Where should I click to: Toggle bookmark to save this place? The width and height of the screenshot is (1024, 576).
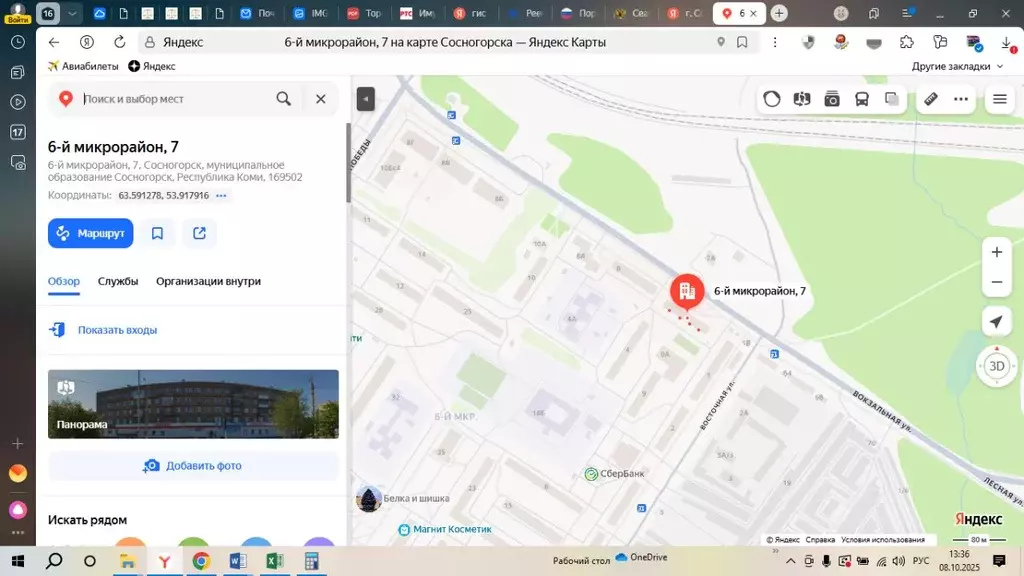pos(157,232)
